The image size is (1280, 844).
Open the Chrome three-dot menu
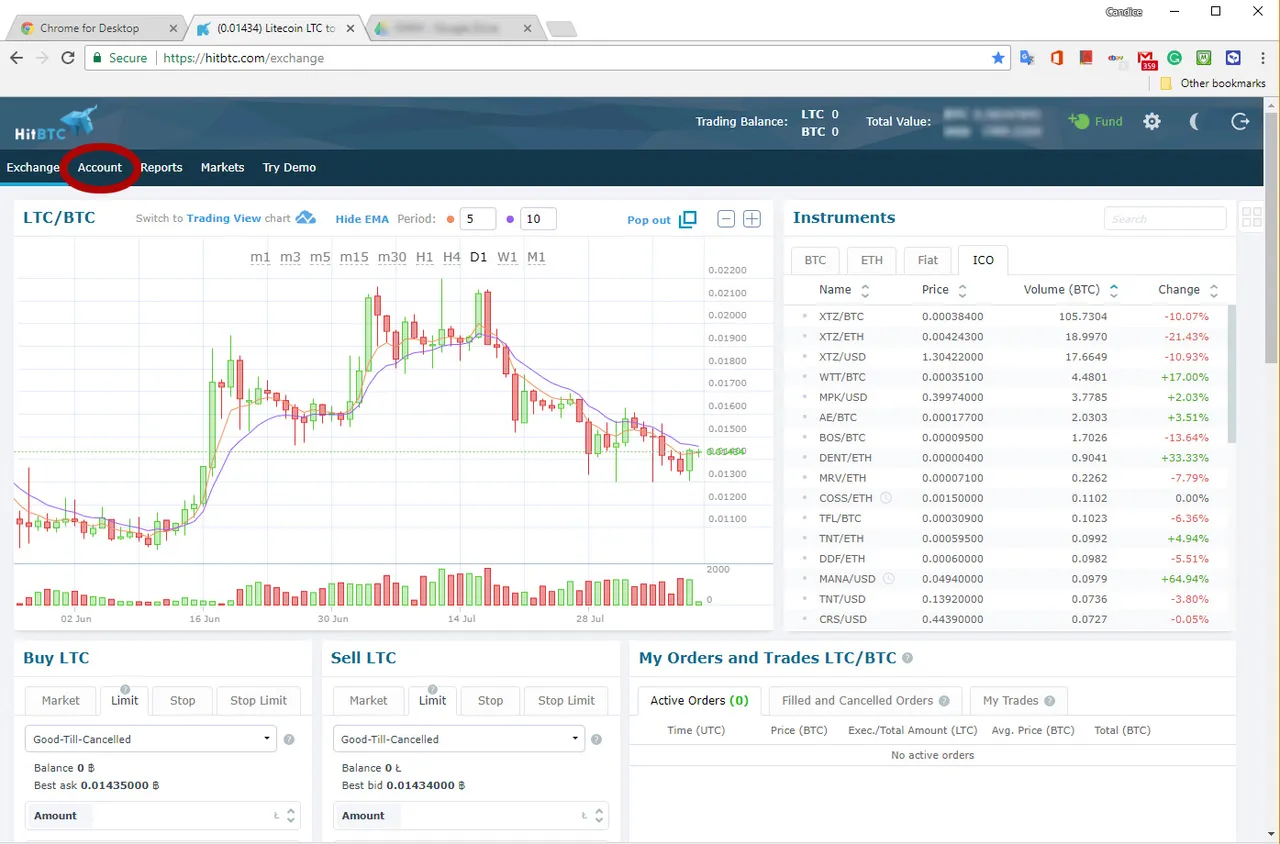point(1263,58)
